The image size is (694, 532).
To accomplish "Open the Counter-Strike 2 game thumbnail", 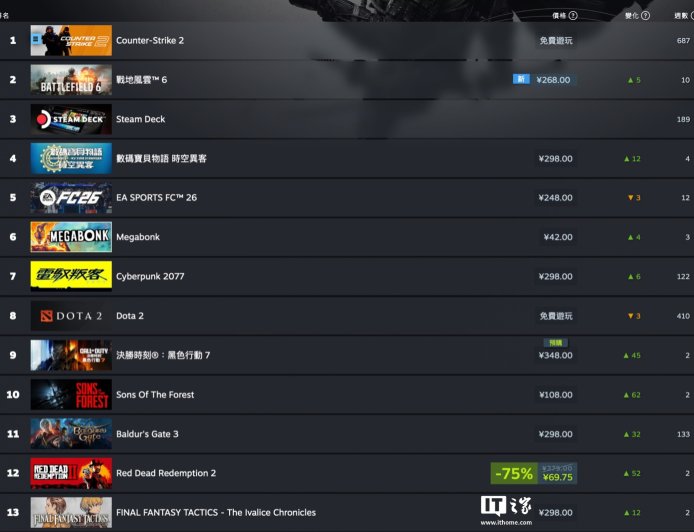I will pos(71,40).
